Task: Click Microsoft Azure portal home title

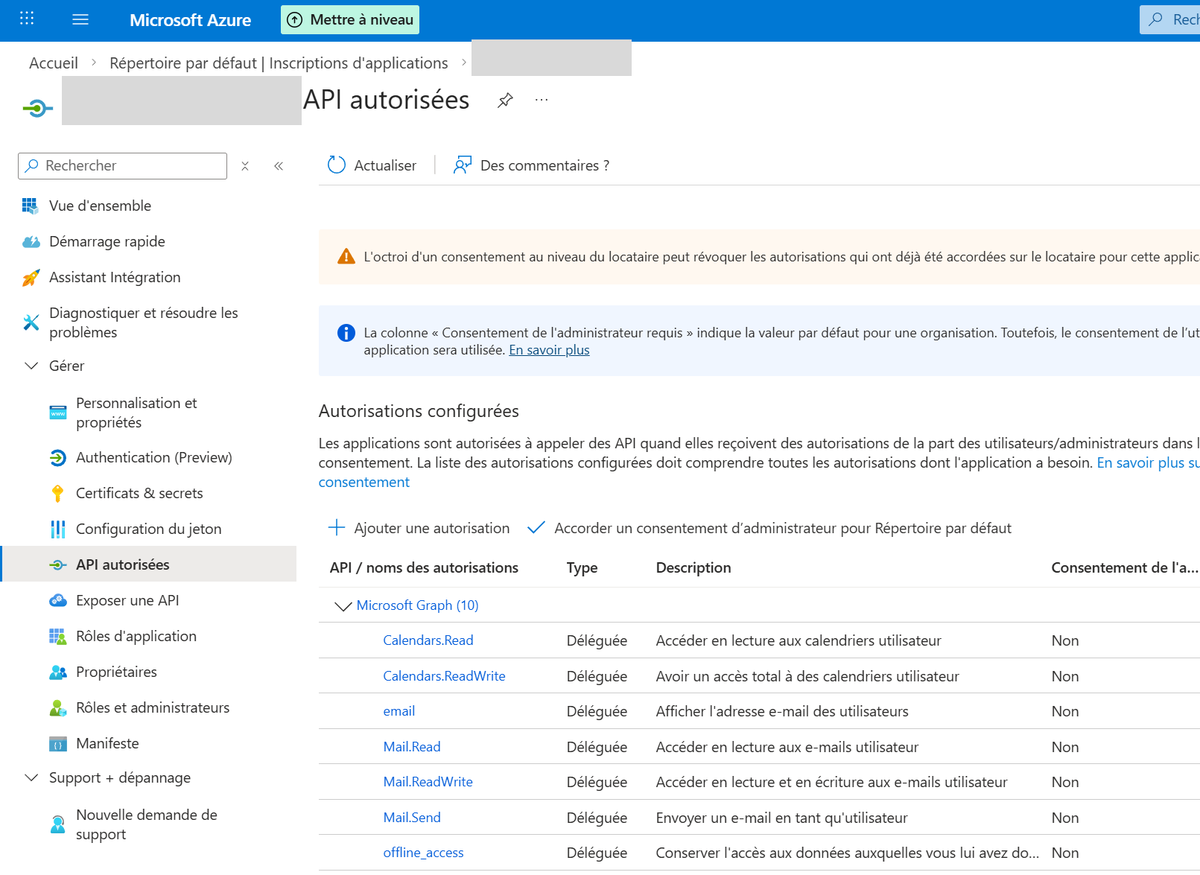Action: pyautogui.click(x=190, y=20)
